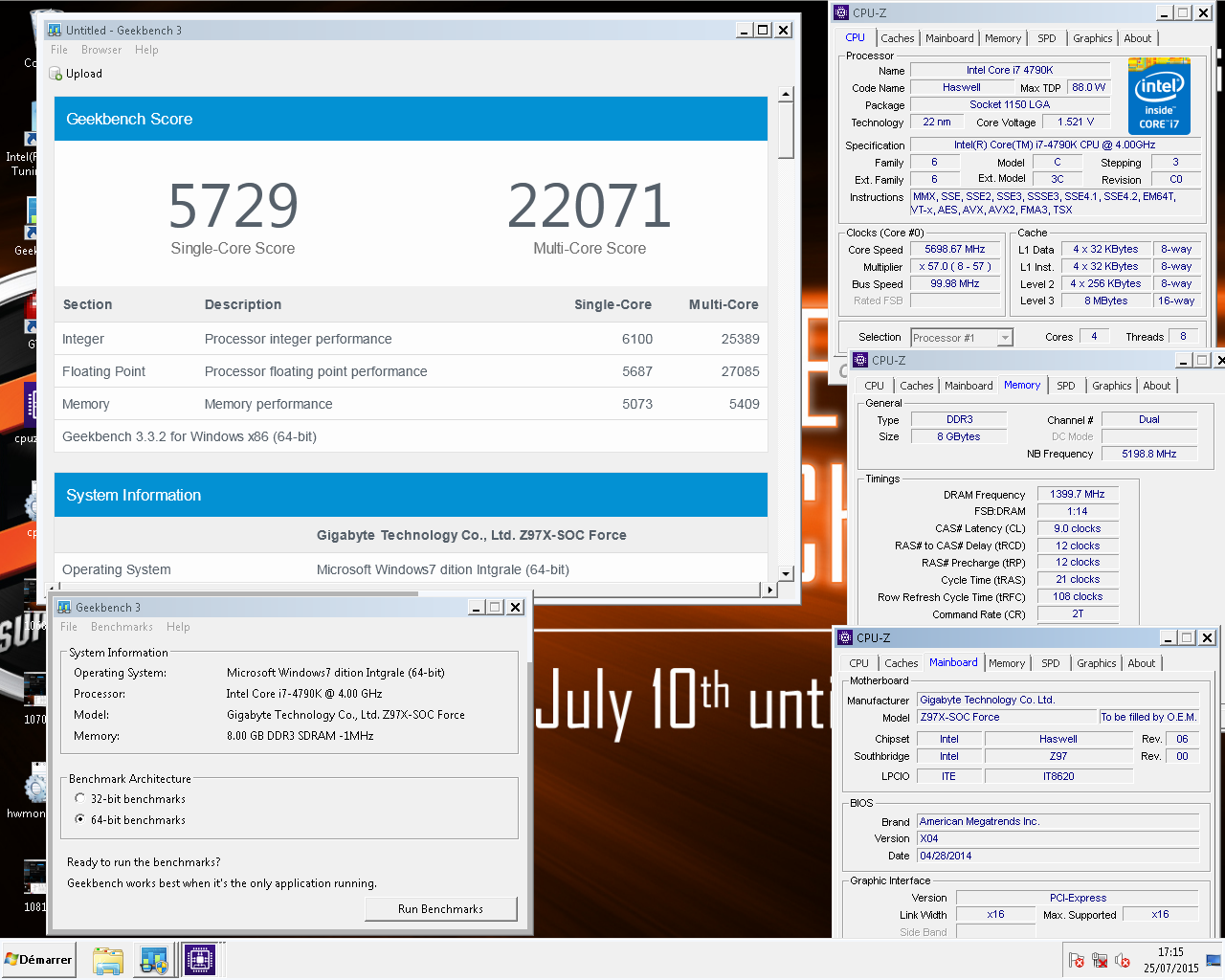Click Run Benchmarks button

coord(441,909)
